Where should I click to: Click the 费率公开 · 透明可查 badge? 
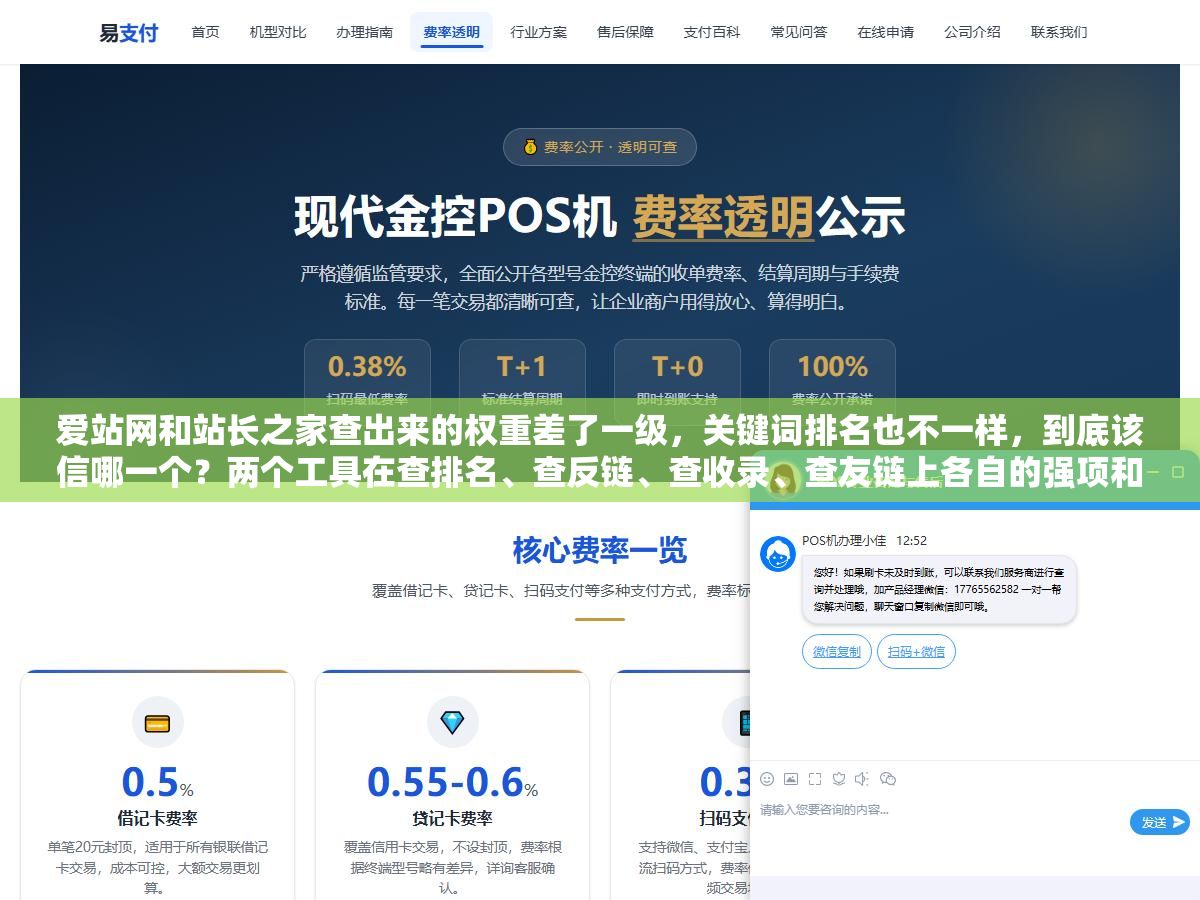(x=599, y=147)
